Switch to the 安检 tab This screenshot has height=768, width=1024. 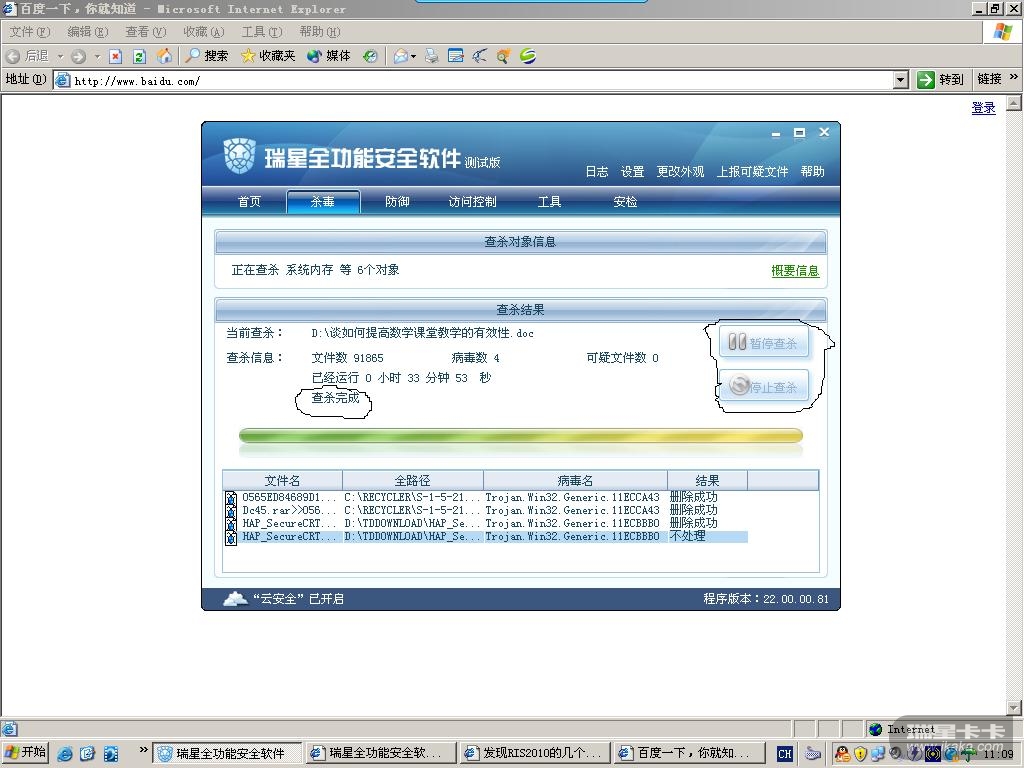(x=625, y=202)
